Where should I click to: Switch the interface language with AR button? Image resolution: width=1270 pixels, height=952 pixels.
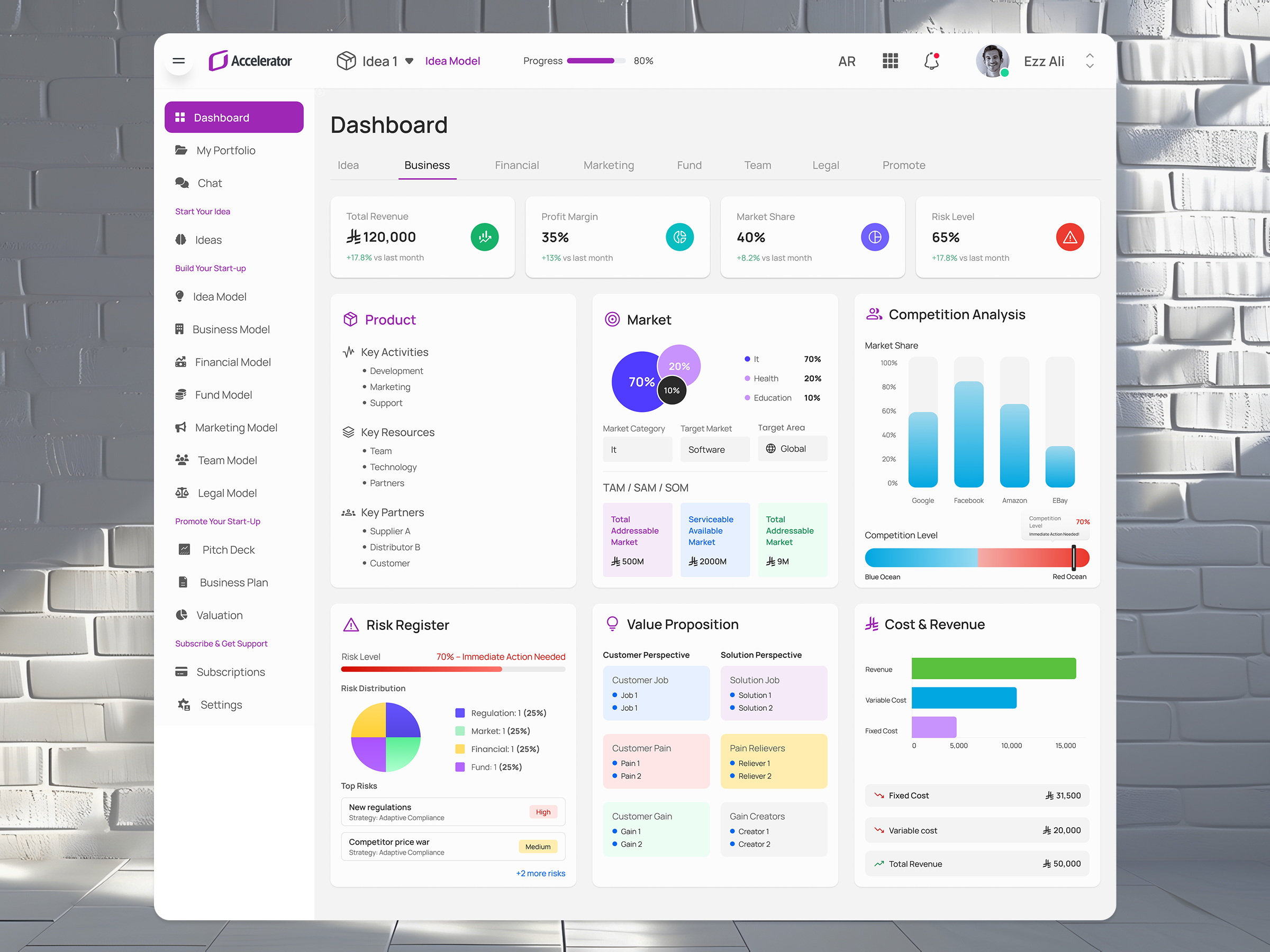[x=846, y=60]
